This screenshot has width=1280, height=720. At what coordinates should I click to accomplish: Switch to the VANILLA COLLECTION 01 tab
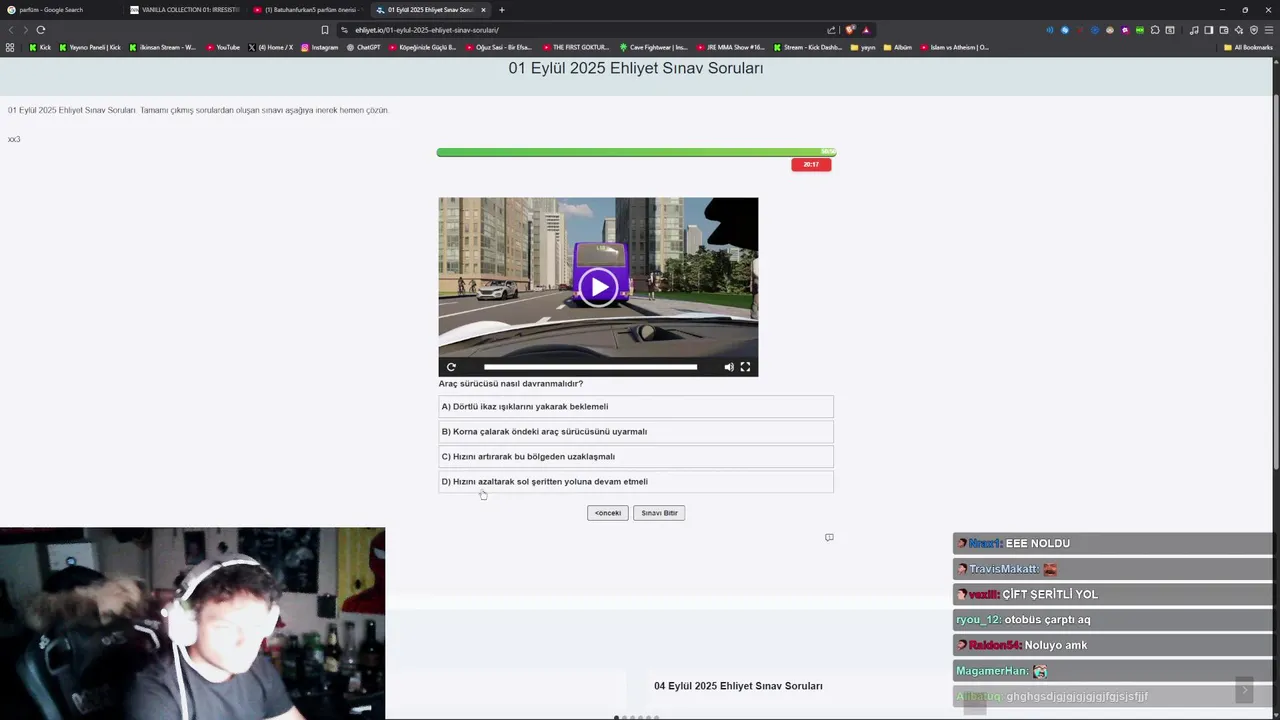point(185,10)
